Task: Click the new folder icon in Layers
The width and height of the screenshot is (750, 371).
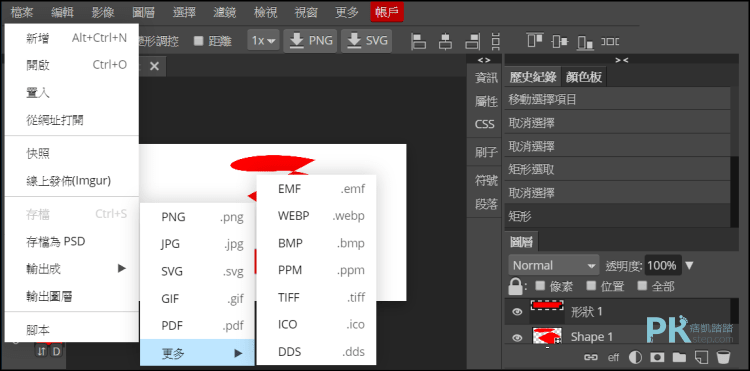Action: [x=679, y=357]
